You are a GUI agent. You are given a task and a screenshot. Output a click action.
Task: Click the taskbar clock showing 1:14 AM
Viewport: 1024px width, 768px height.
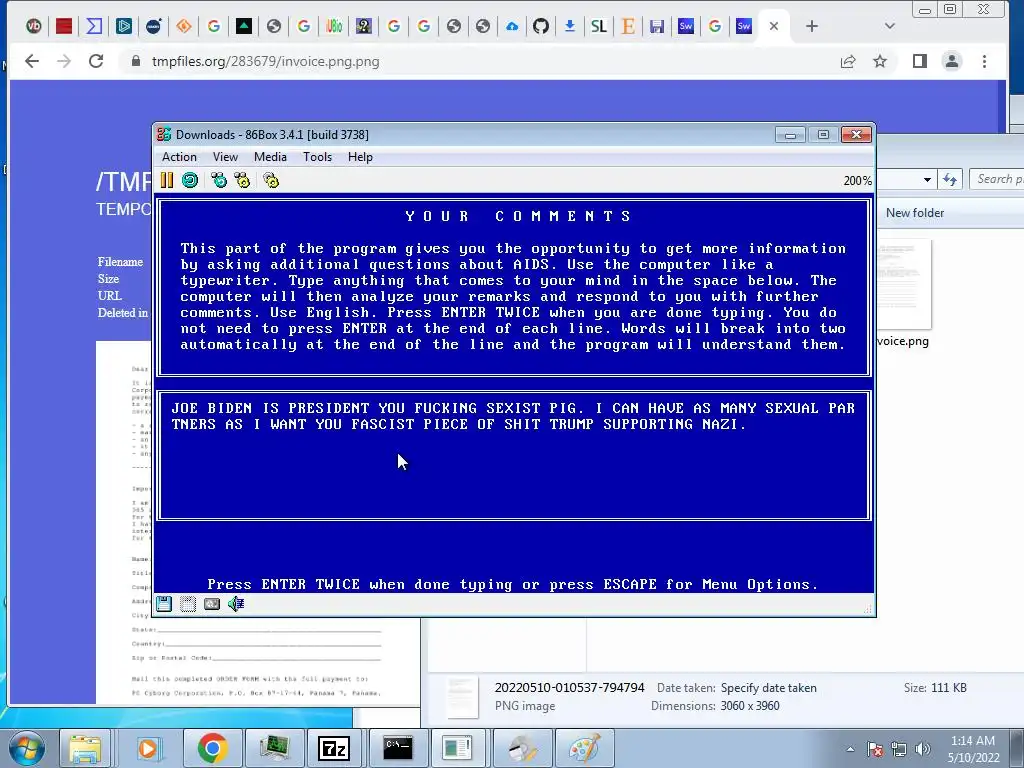(973, 749)
